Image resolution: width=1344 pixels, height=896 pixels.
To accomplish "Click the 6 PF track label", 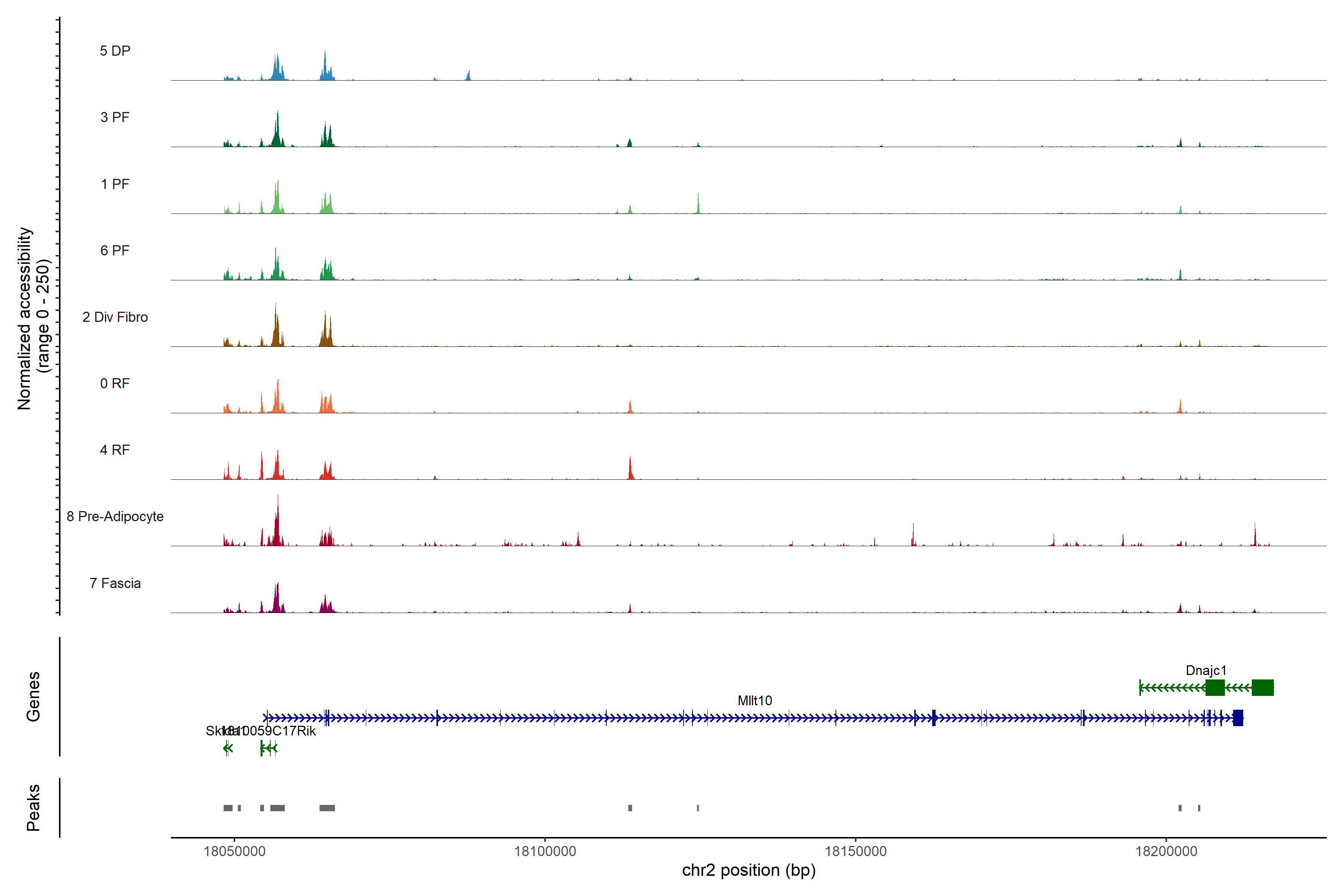I will coord(115,250).
